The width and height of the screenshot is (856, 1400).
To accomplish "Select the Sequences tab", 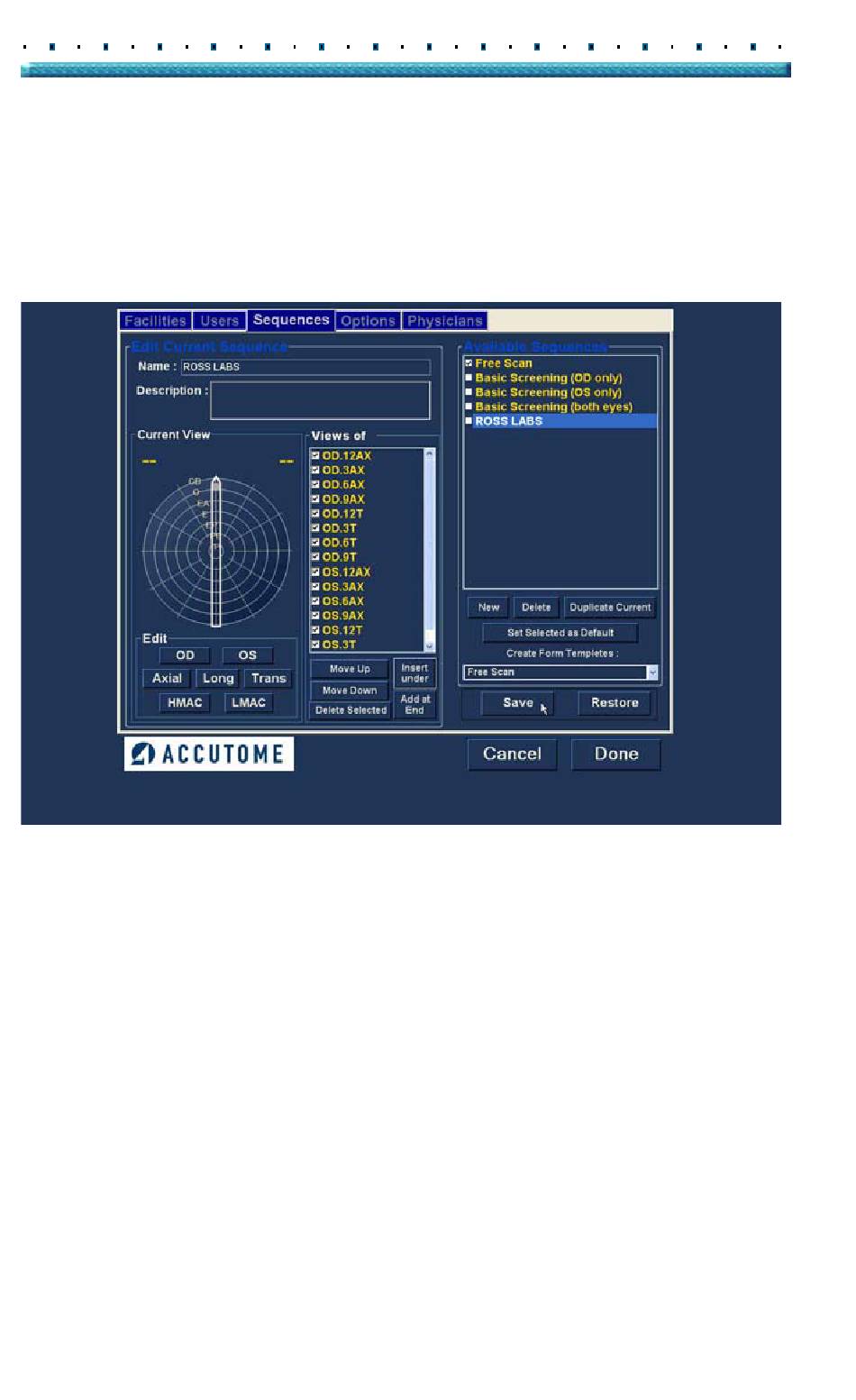I will click(x=291, y=320).
